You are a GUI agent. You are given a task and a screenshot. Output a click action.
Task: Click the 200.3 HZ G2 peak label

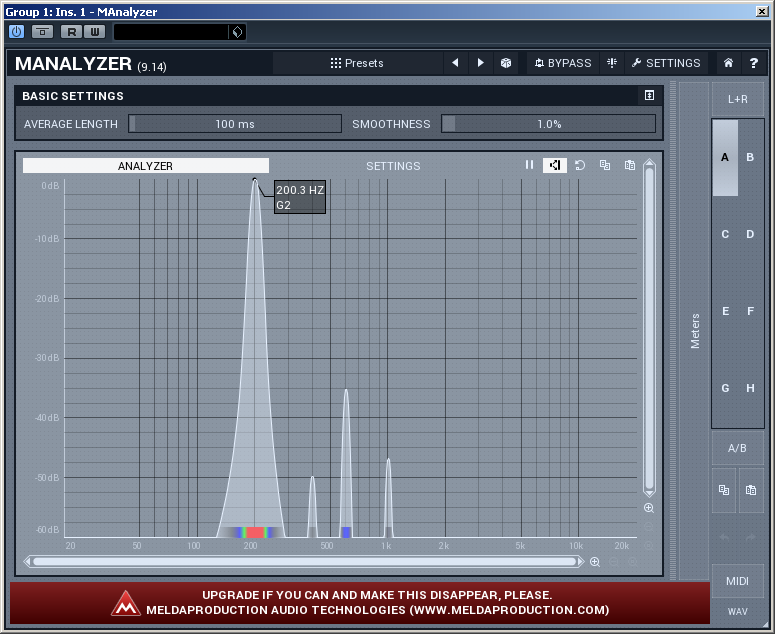[x=300, y=197]
